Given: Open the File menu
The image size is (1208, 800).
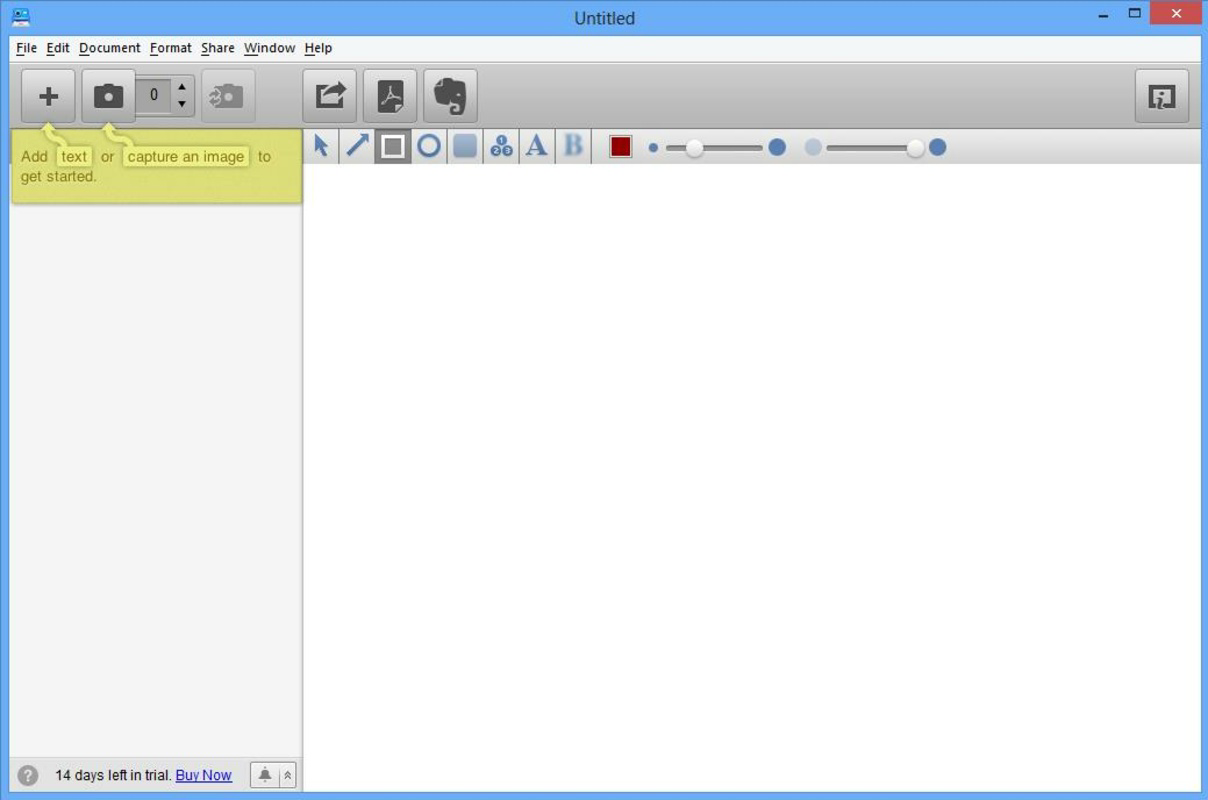Looking at the screenshot, I should coord(26,48).
